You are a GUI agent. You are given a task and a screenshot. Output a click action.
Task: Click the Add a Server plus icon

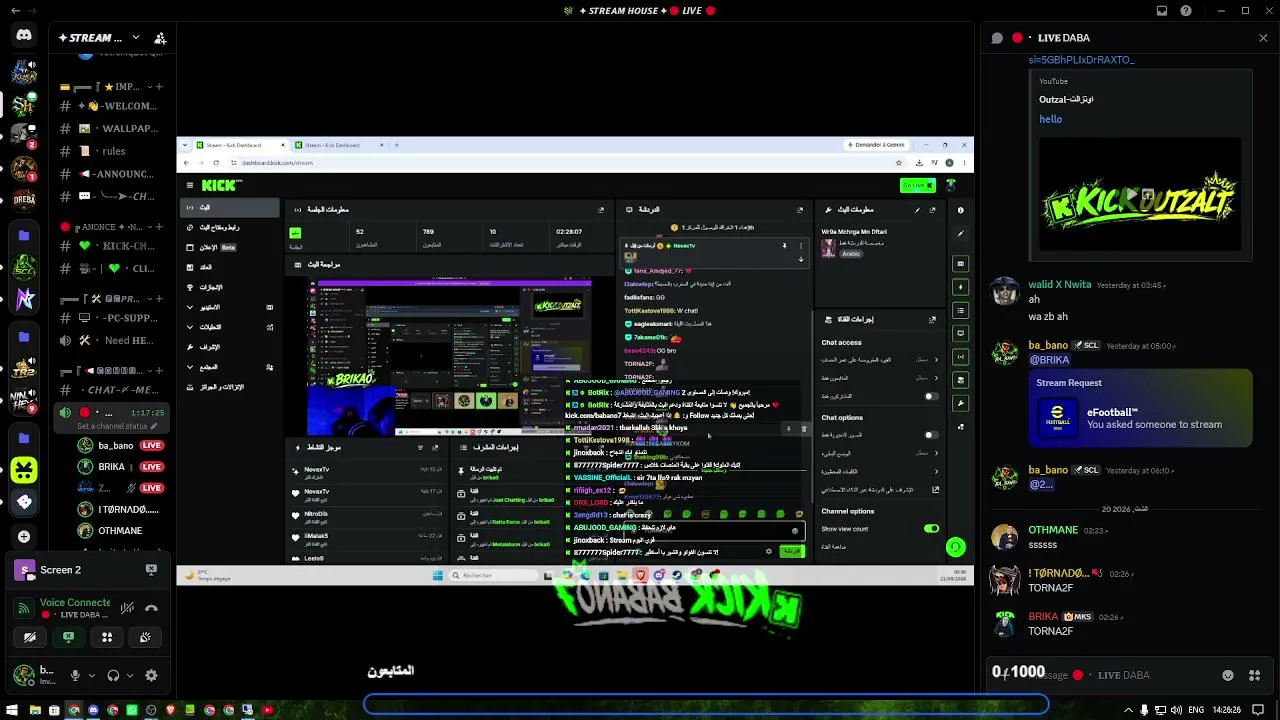click(24, 536)
